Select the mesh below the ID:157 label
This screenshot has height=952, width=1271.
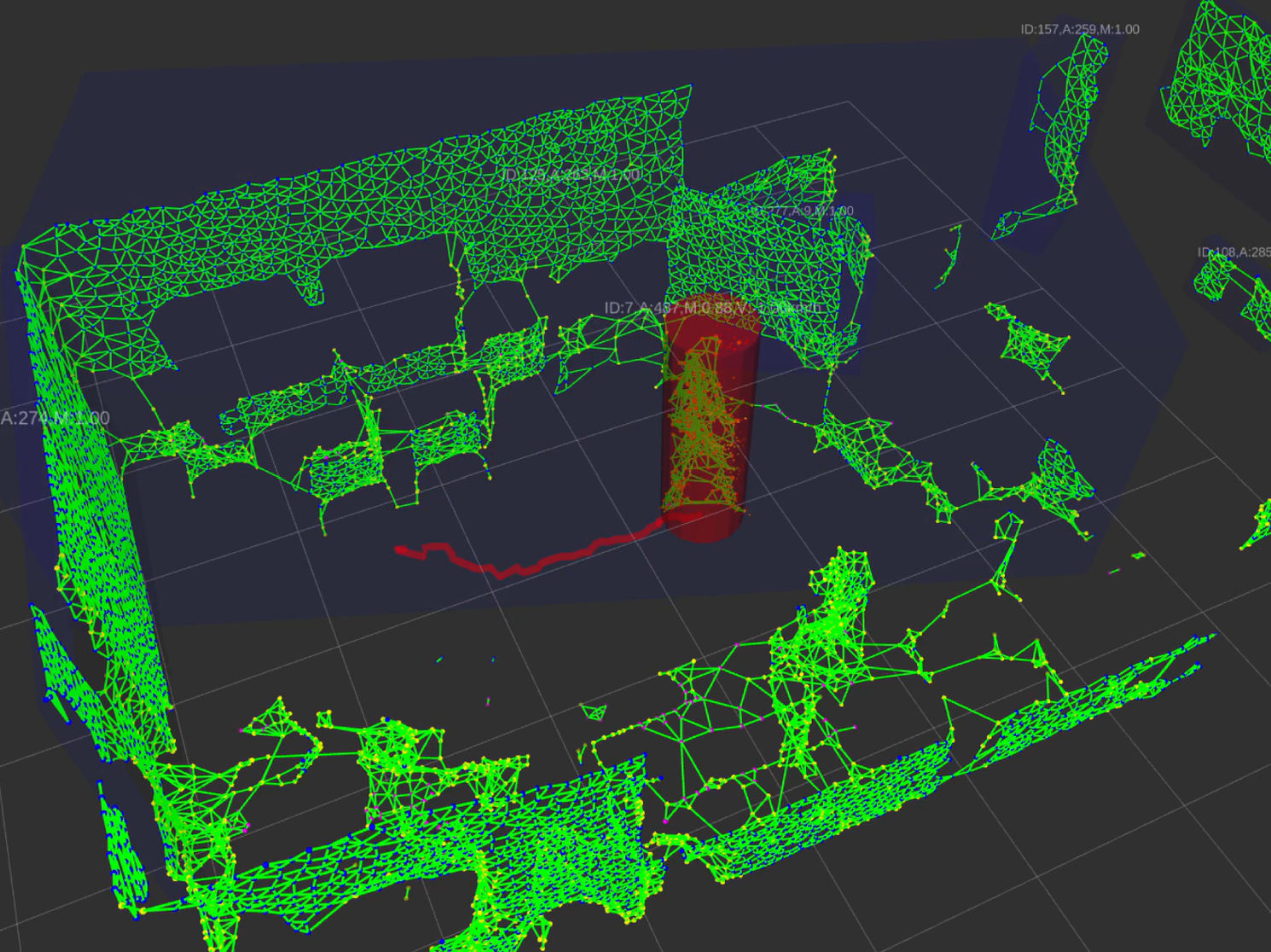tap(1062, 128)
